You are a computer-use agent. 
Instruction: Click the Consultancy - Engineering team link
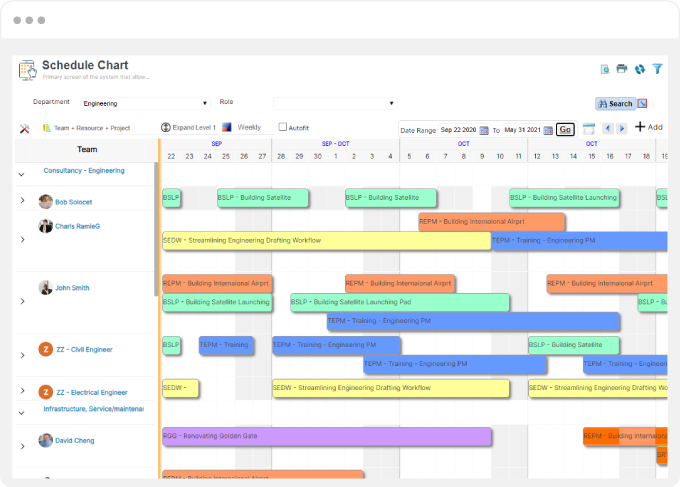(84, 170)
